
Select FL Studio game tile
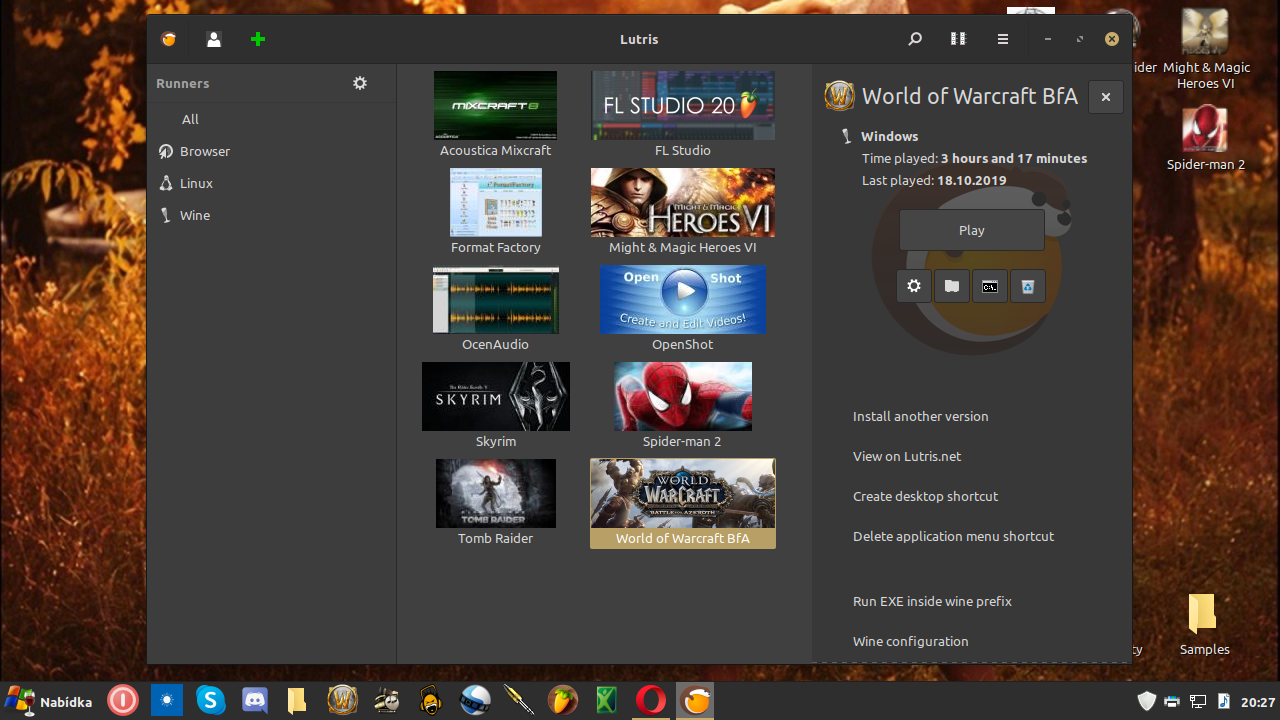(683, 114)
